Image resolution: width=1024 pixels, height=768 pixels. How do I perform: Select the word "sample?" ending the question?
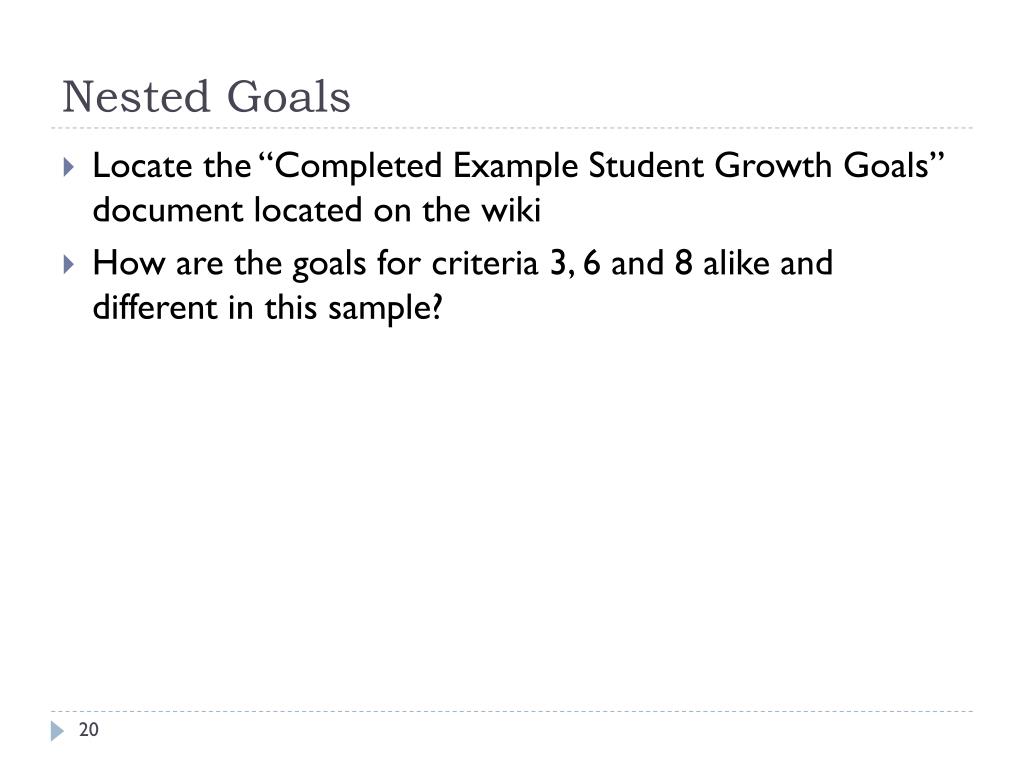point(385,310)
